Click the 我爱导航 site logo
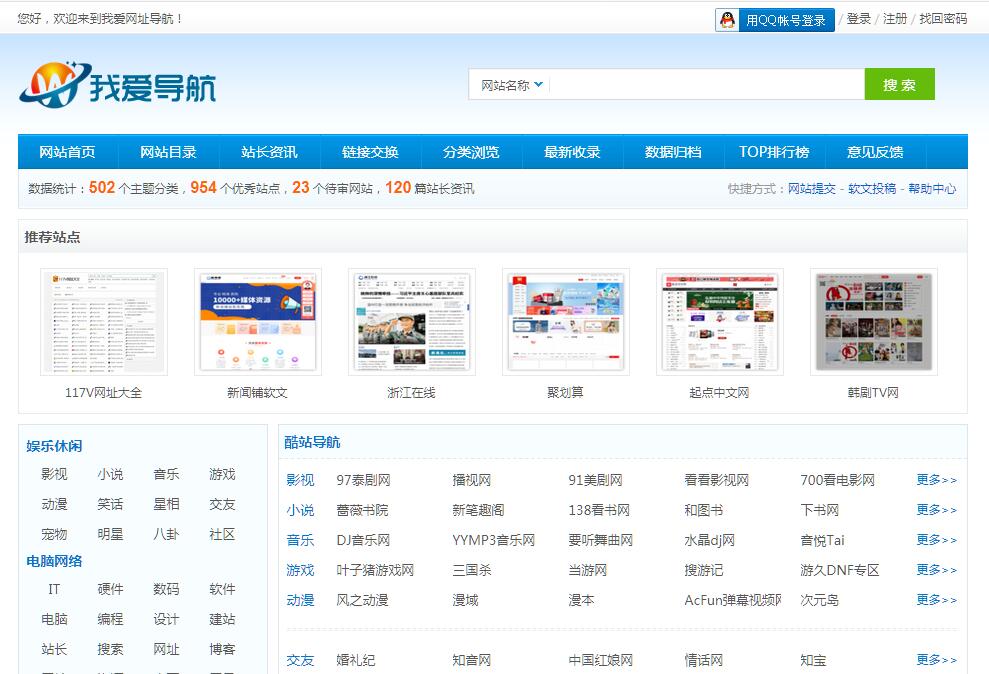This screenshot has height=674, width=989. coord(117,86)
